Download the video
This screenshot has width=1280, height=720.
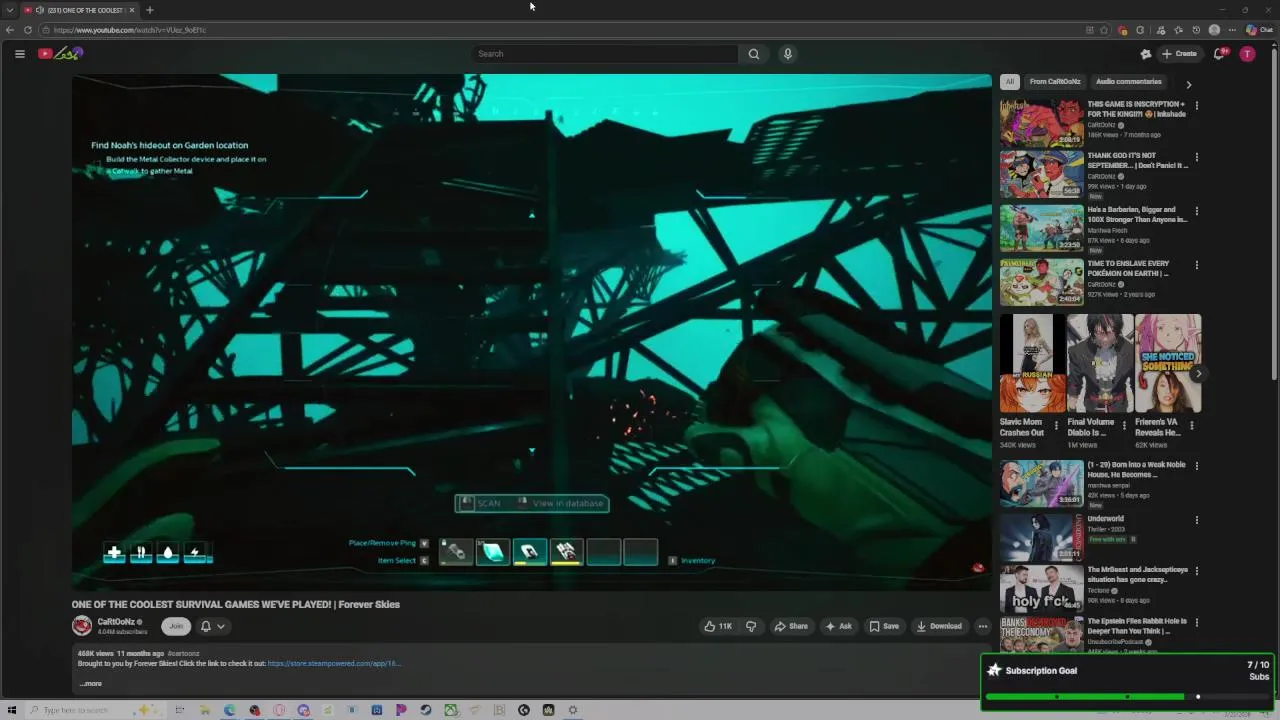pyautogui.click(x=939, y=626)
